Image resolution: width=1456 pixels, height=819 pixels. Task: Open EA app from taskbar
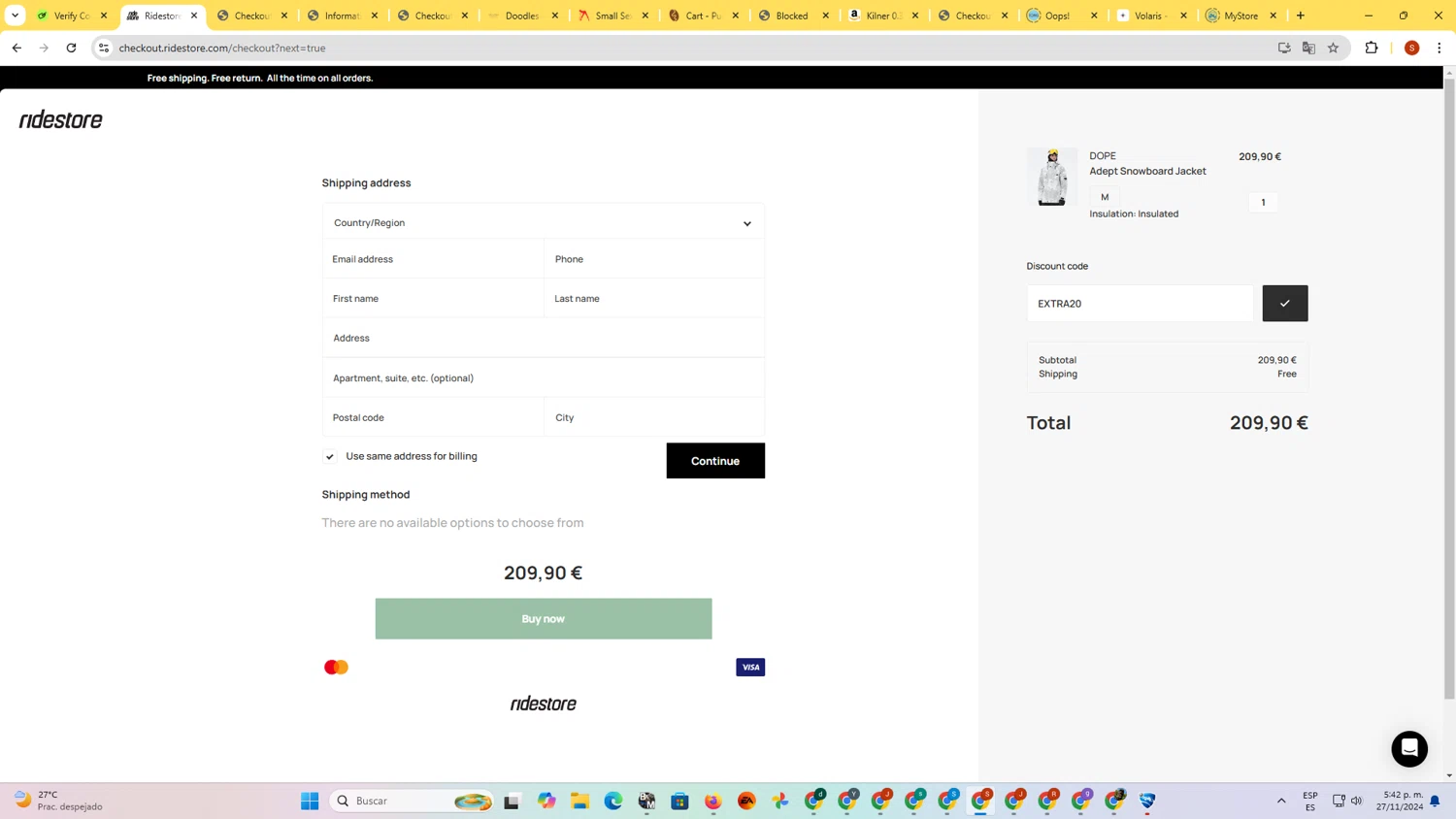(x=746, y=801)
